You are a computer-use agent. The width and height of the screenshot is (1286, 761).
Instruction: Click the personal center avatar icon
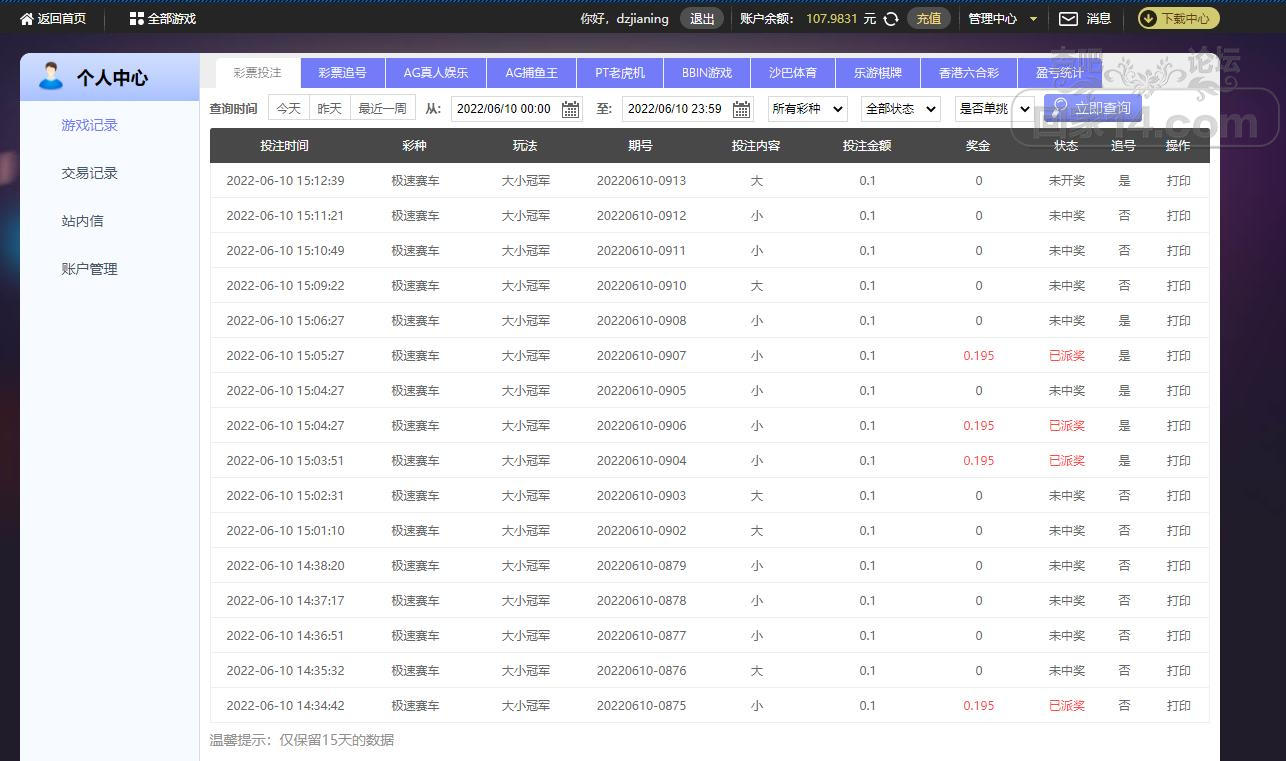click(x=50, y=76)
